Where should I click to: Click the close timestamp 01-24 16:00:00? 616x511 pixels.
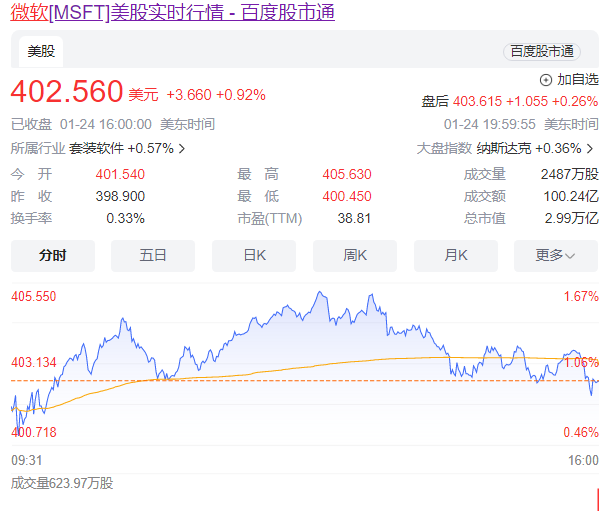coord(106,125)
